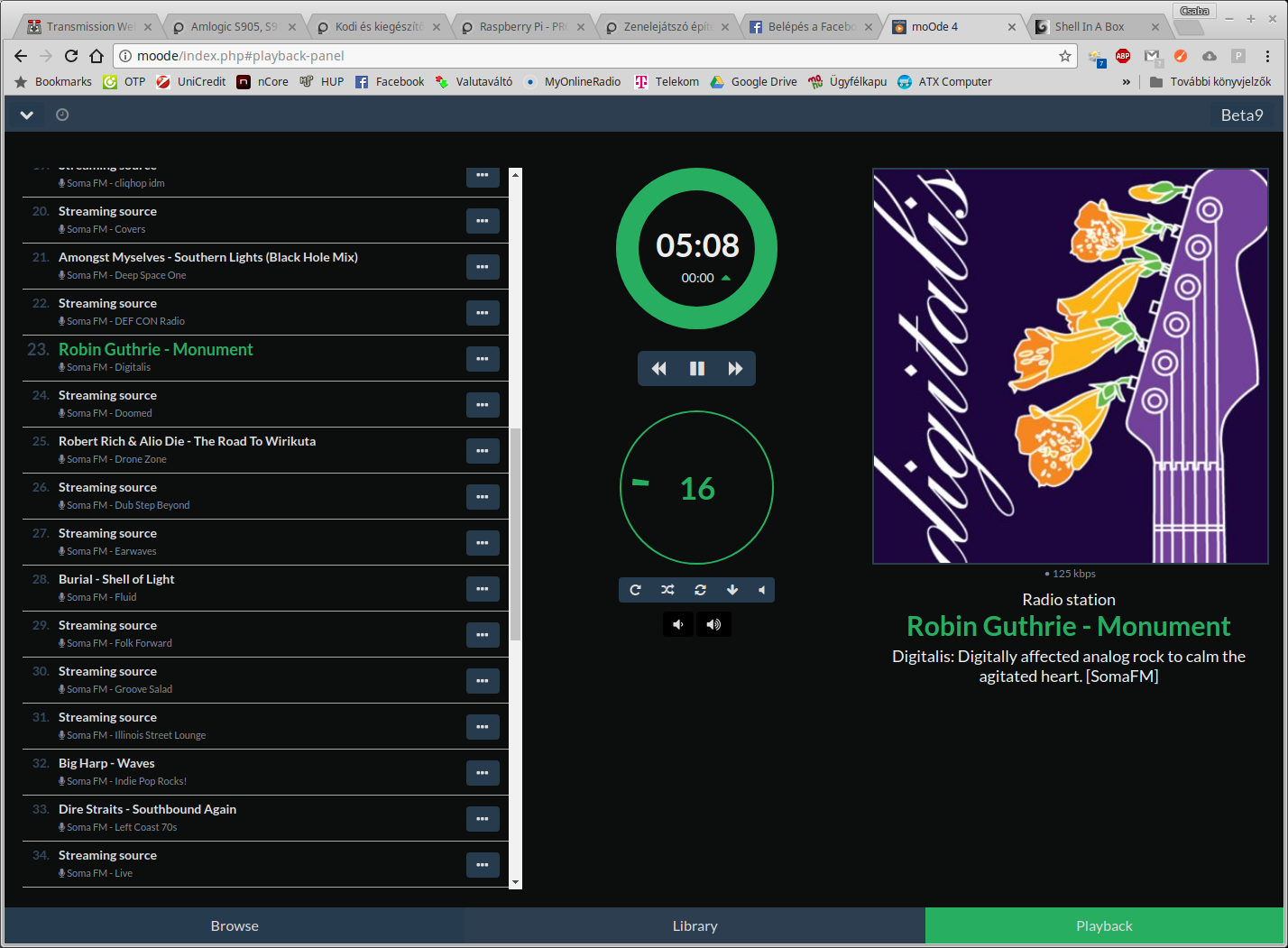The width and height of the screenshot is (1288, 948).
Task: Click browser home icon
Action: [x=97, y=56]
